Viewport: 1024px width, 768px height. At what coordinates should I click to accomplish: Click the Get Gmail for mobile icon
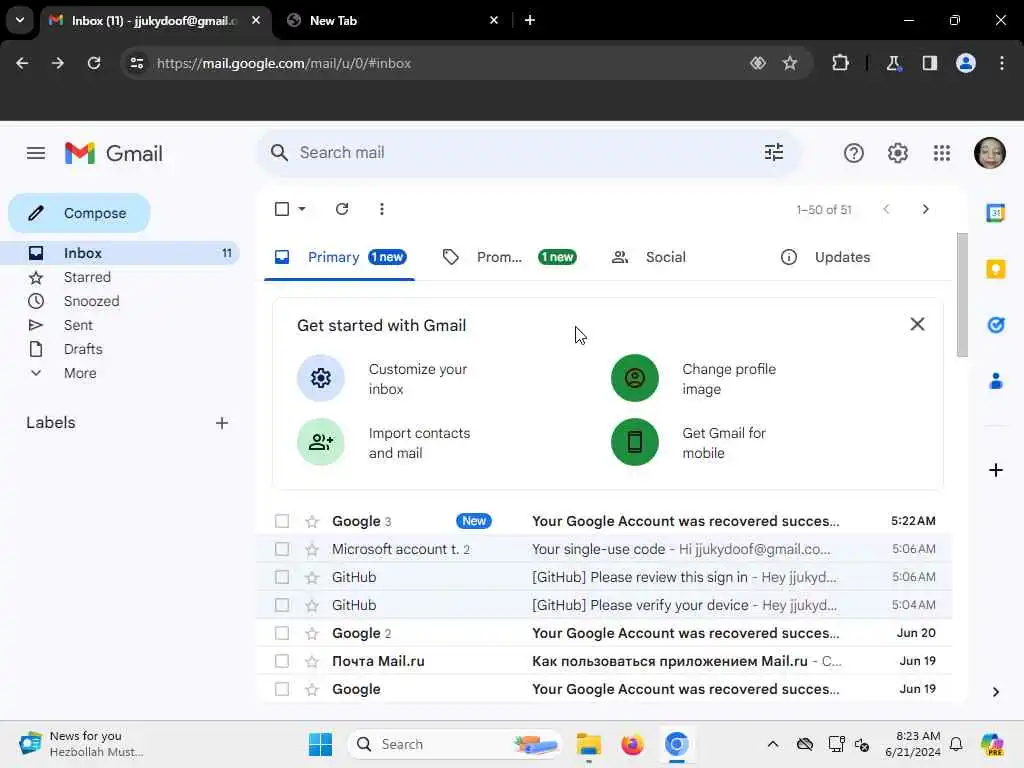635,442
